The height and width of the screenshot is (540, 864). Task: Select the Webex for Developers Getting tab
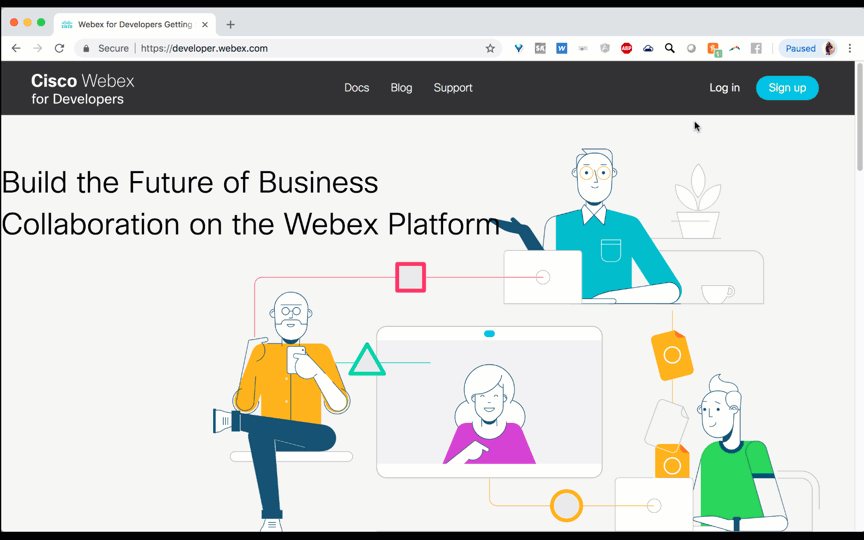135,24
